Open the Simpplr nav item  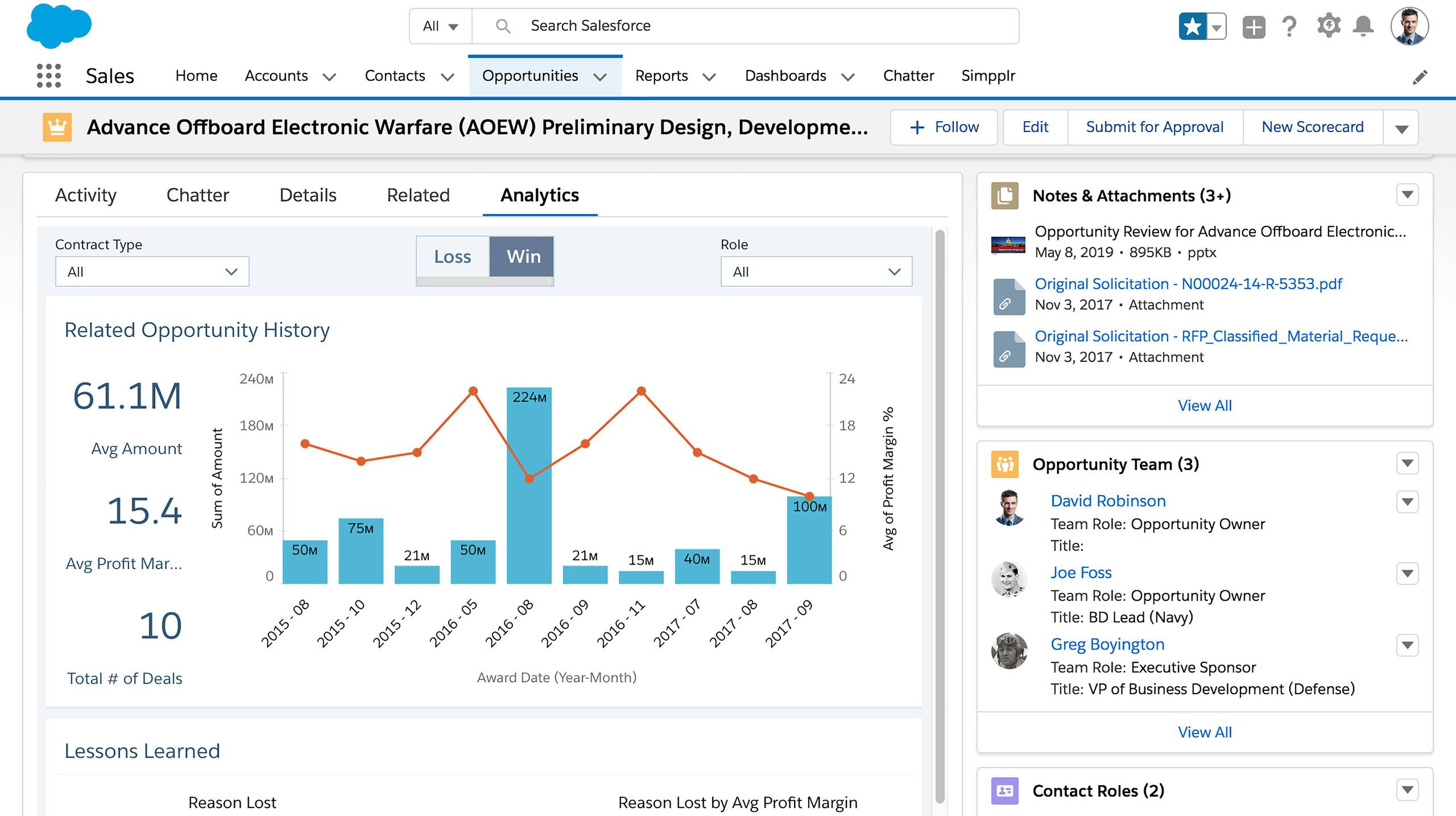988,76
